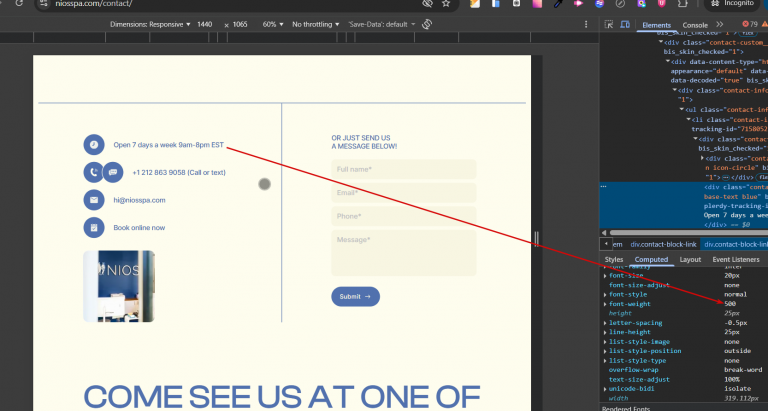
Task: Collapse the div data-content-type node
Action: coord(668,62)
